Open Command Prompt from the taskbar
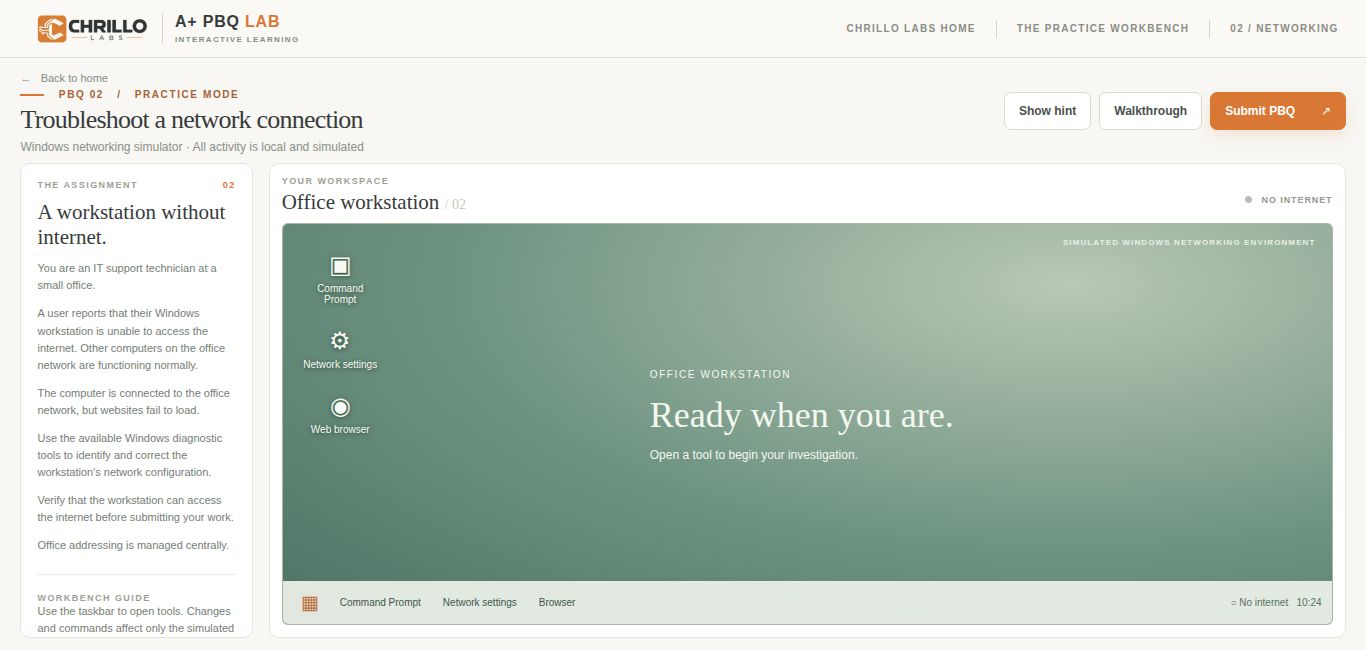The image size is (1366, 650). click(380, 603)
